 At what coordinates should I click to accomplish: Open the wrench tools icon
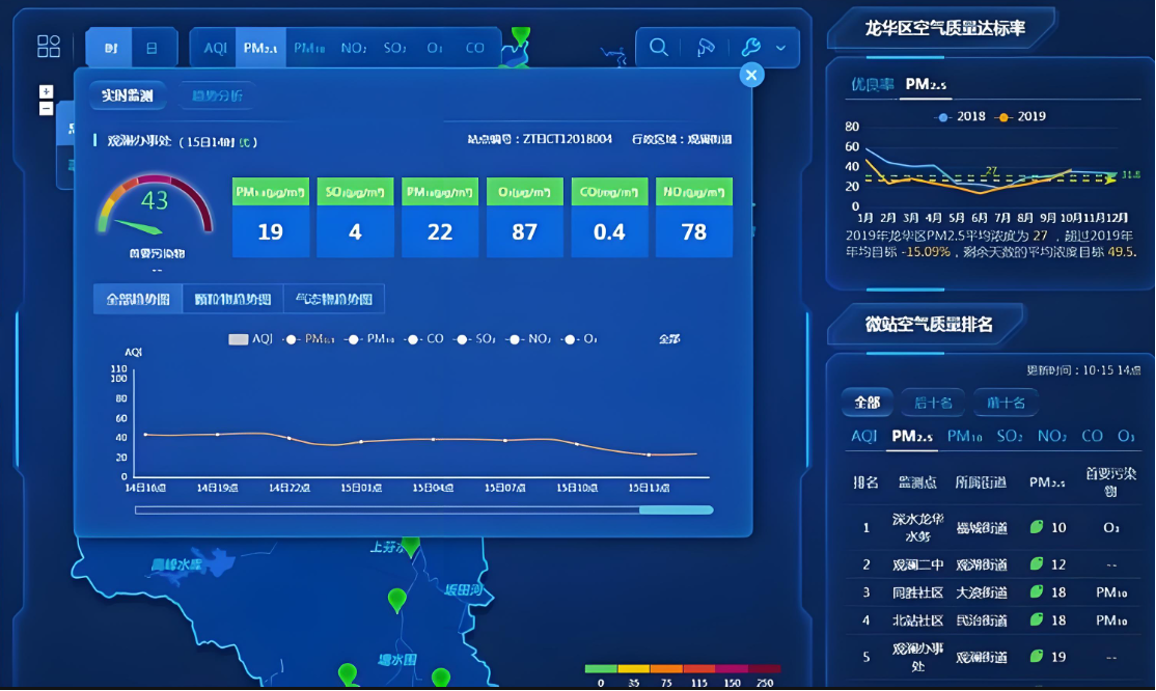click(751, 47)
